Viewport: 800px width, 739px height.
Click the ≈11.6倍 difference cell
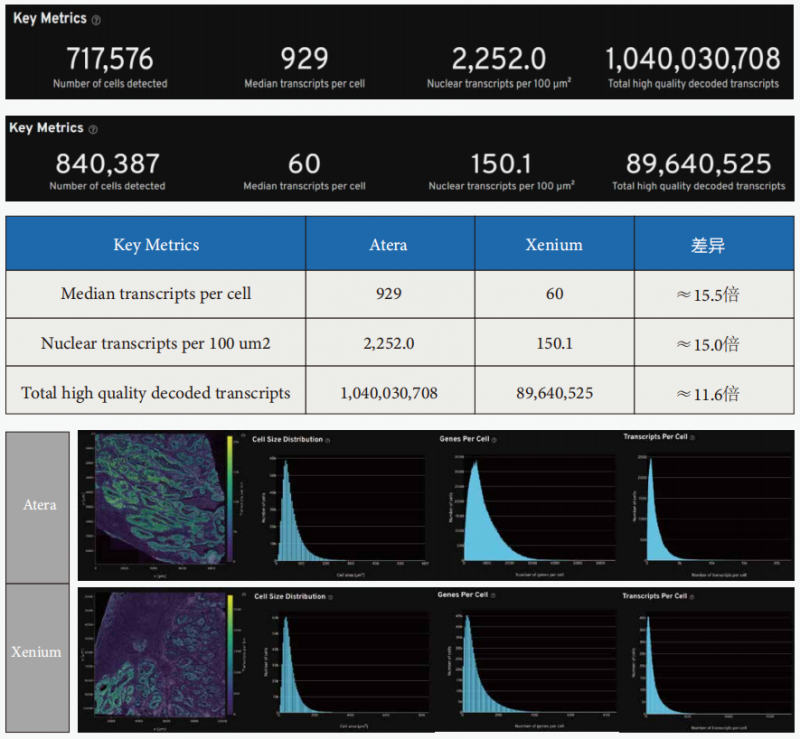[x=714, y=391]
